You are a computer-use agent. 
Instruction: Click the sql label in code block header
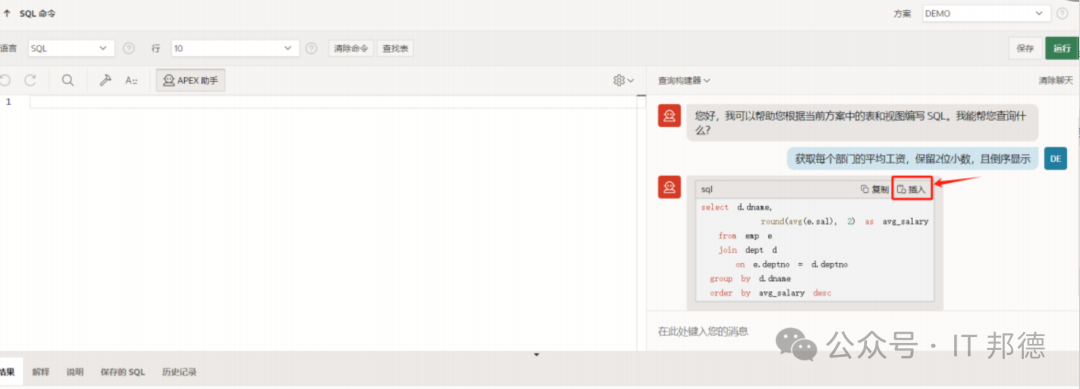[x=707, y=189]
